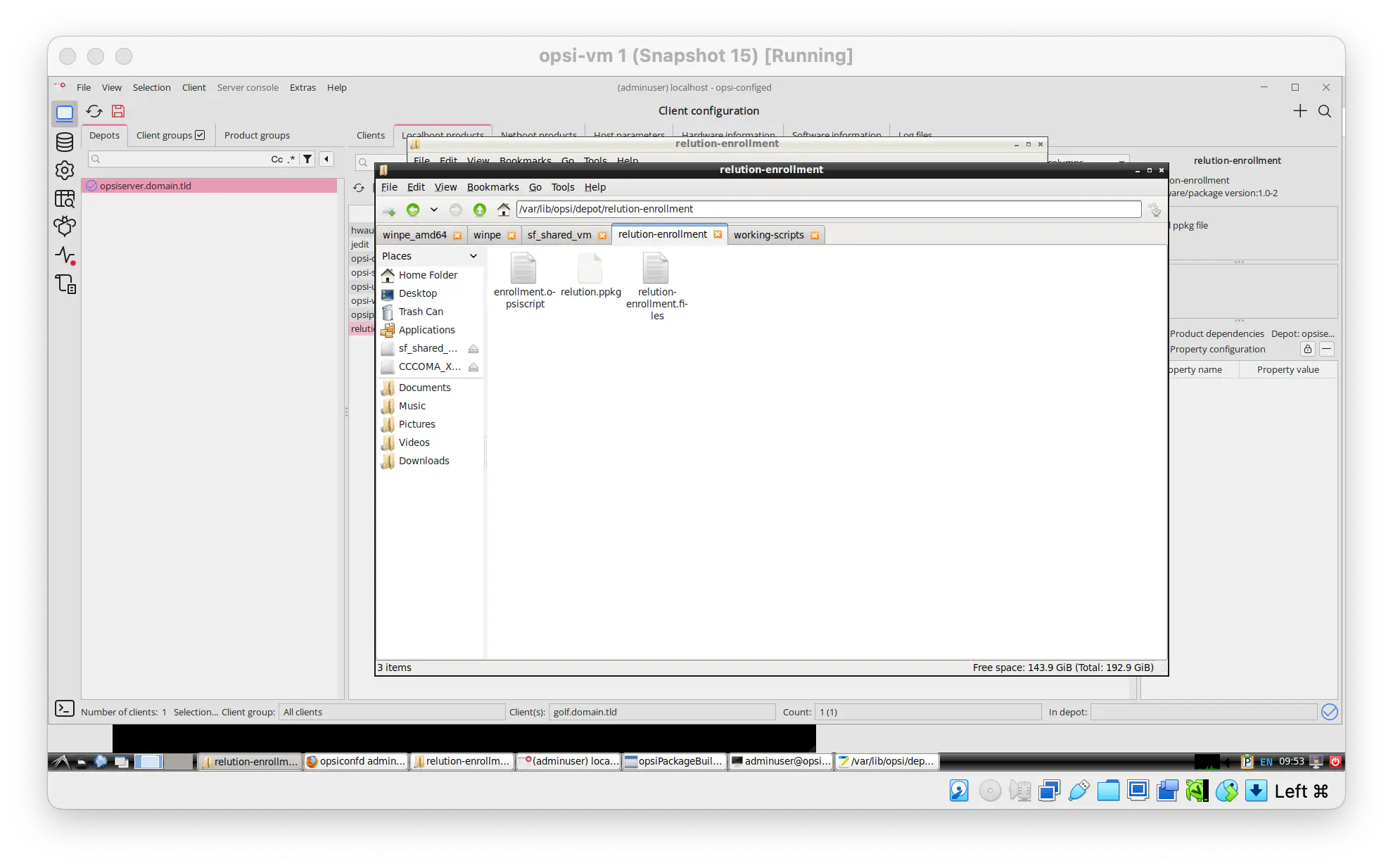Click the green go-up folder arrow
The height and width of the screenshot is (868, 1393).
click(x=480, y=210)
